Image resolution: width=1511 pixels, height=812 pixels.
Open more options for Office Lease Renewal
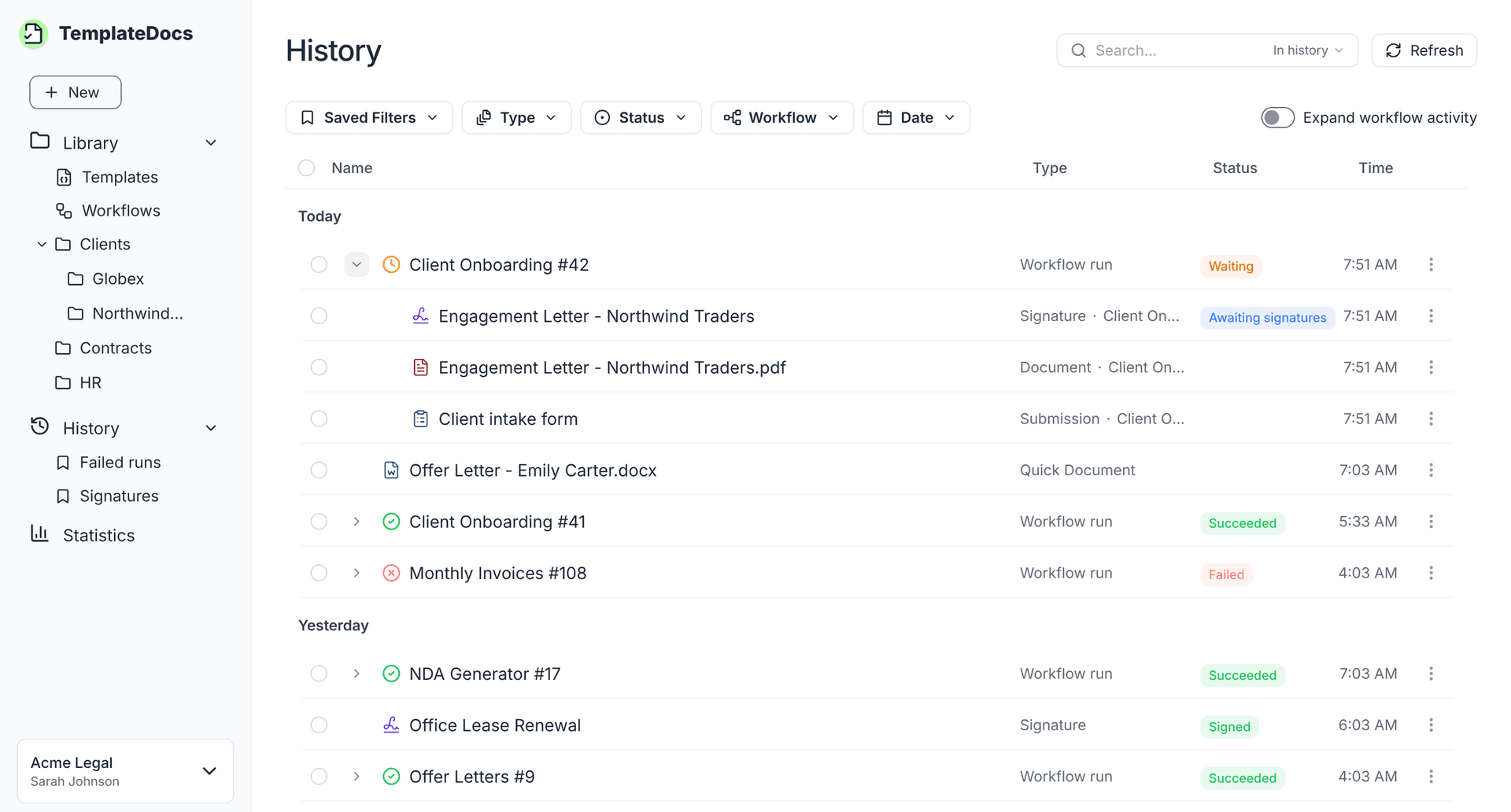[1431, 725]
